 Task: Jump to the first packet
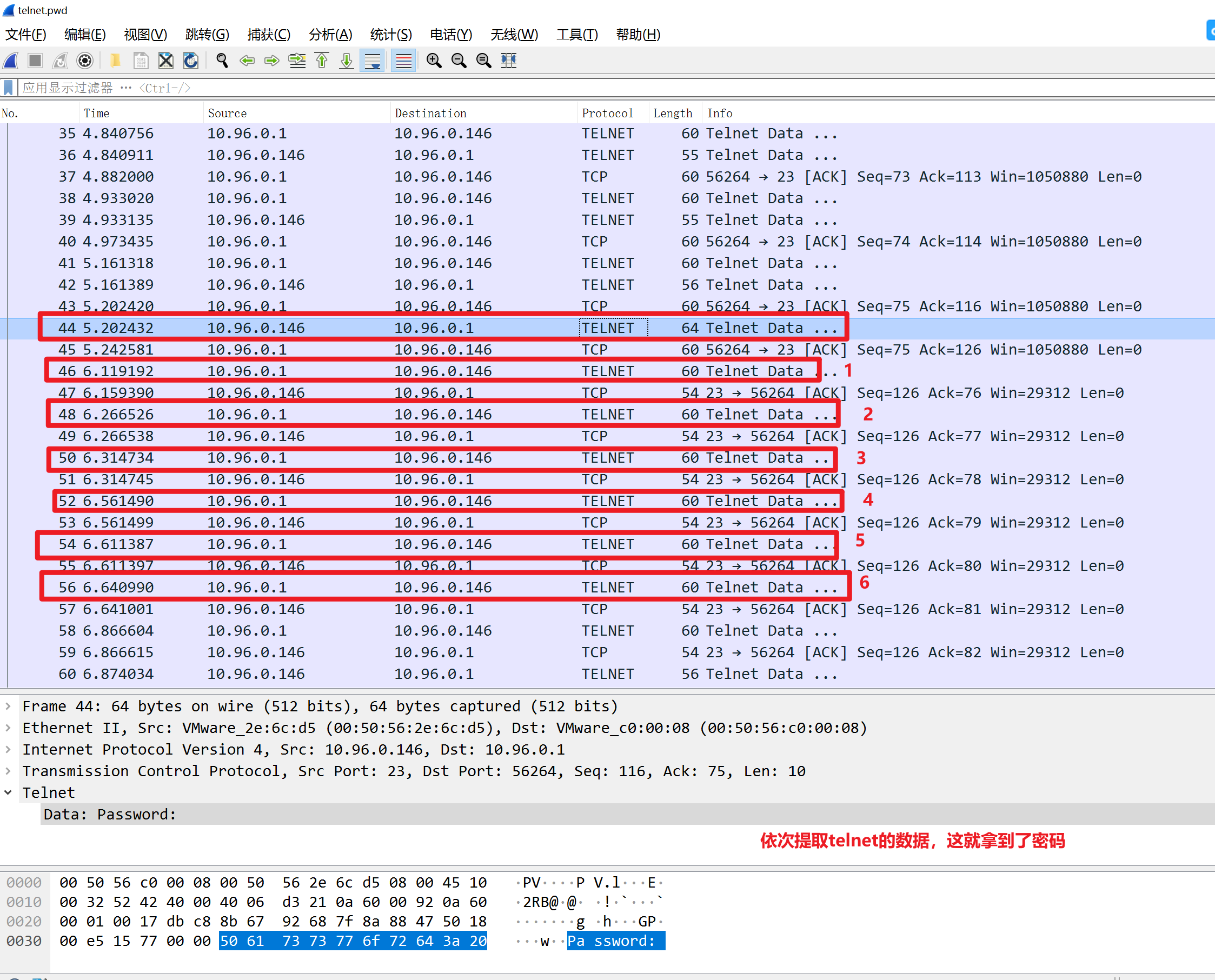pyautogui.click(x=322, y=61)
